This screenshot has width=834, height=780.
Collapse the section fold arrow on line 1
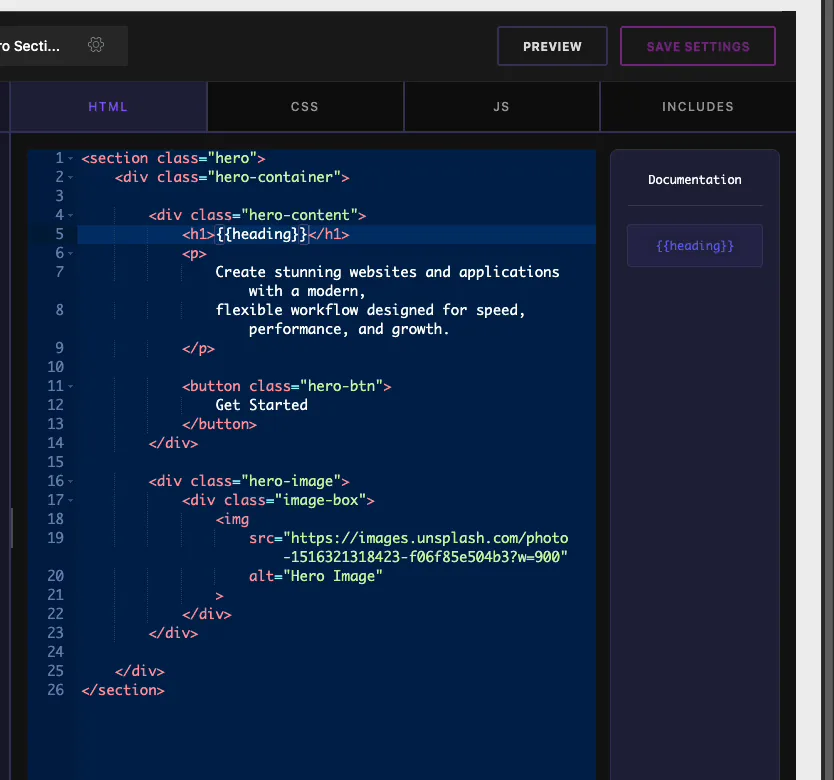(x=71, y=159)
